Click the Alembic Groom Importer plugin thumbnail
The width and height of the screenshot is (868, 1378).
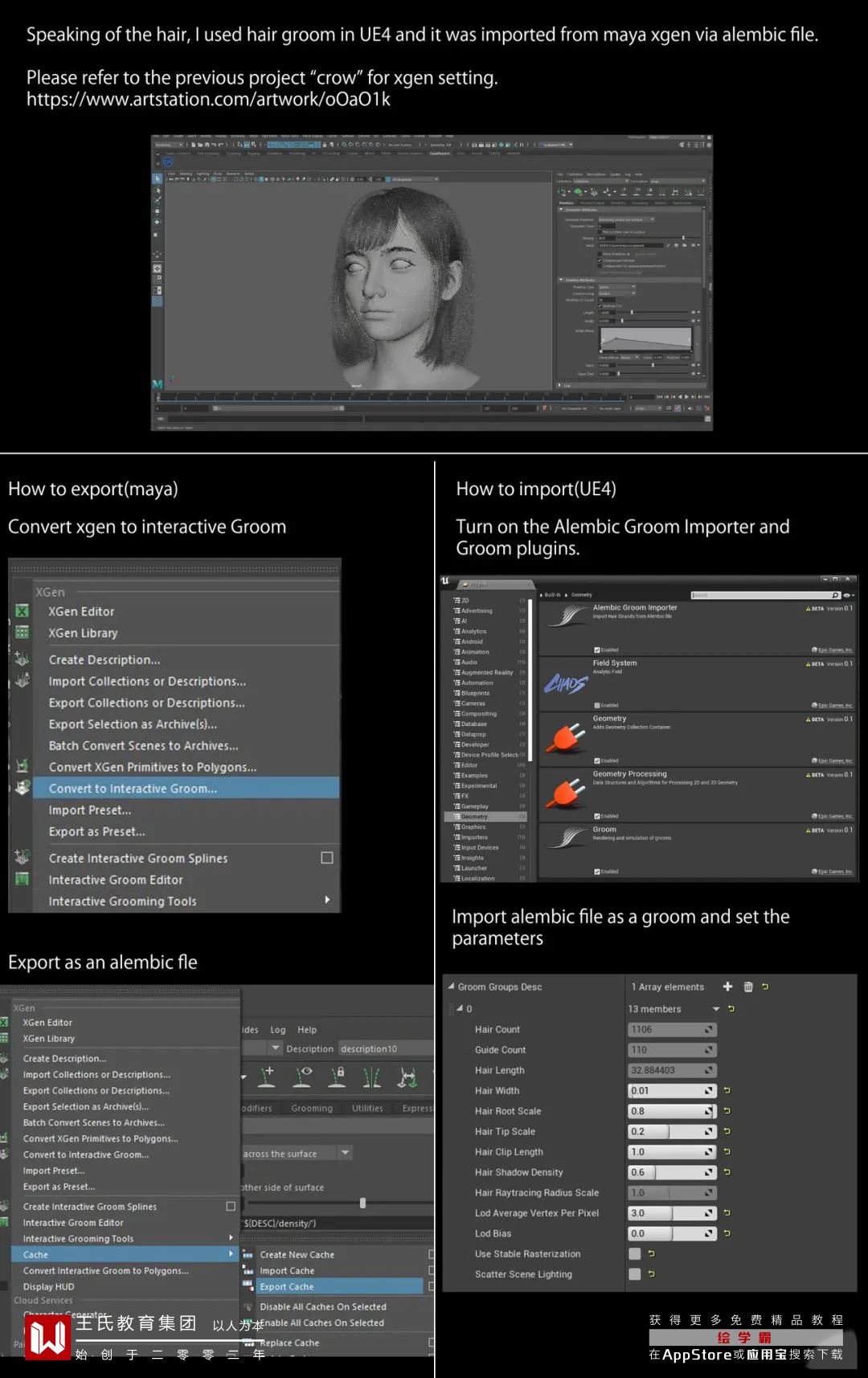pos(567,617)
